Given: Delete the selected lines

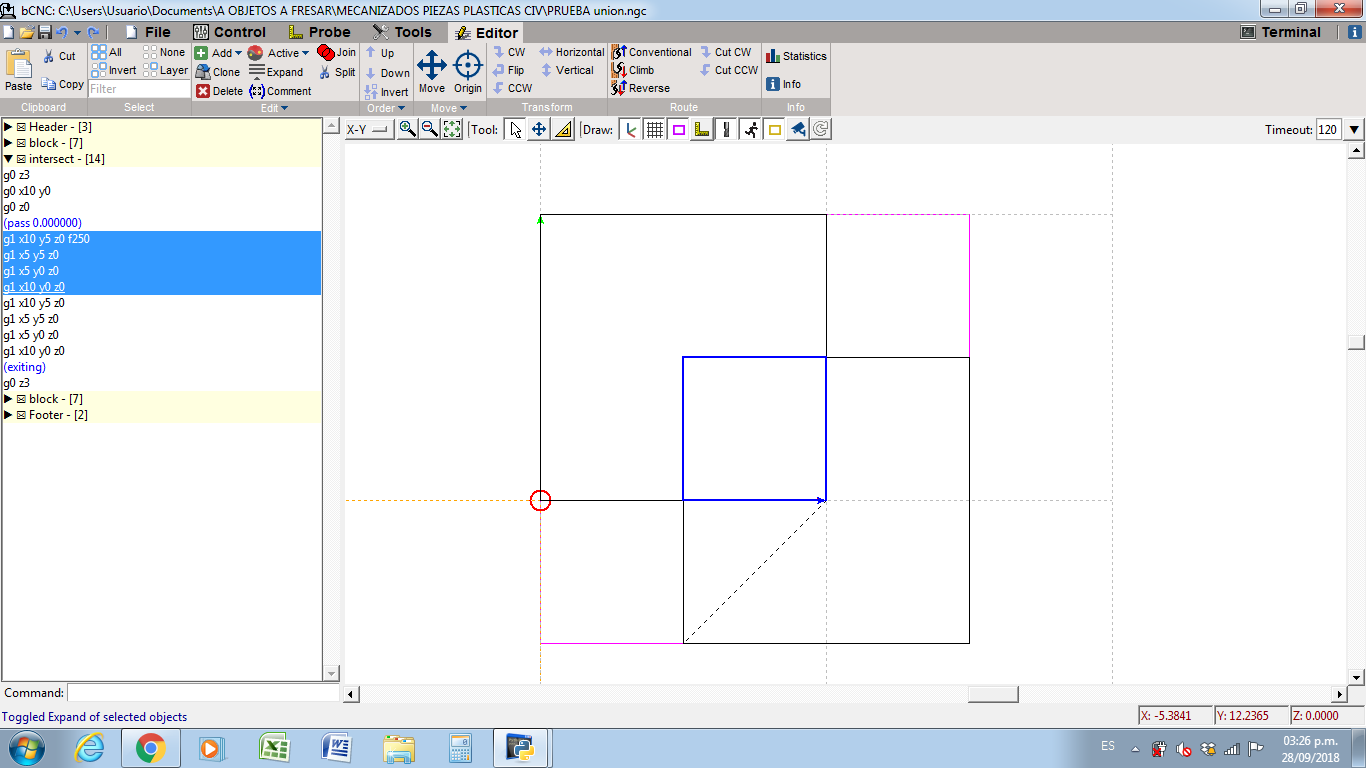Looking at the screenshot, I should point(219,91).
